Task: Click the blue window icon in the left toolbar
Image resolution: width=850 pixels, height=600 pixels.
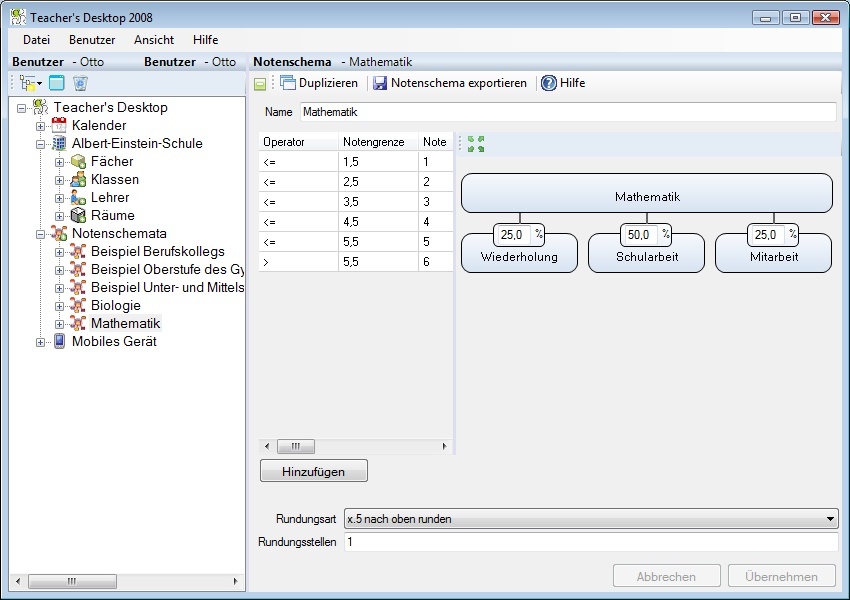Action: (x=57, y=83)
